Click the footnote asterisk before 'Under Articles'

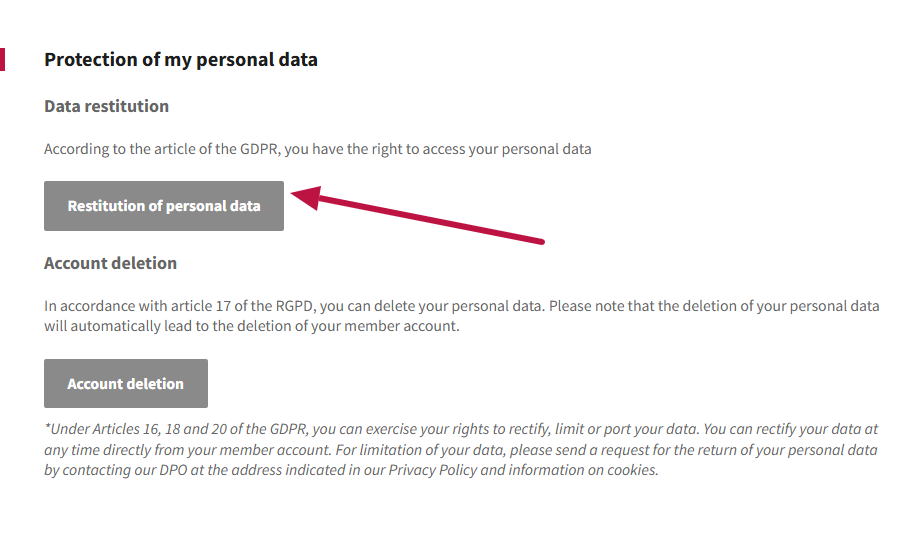click(47, 427)
